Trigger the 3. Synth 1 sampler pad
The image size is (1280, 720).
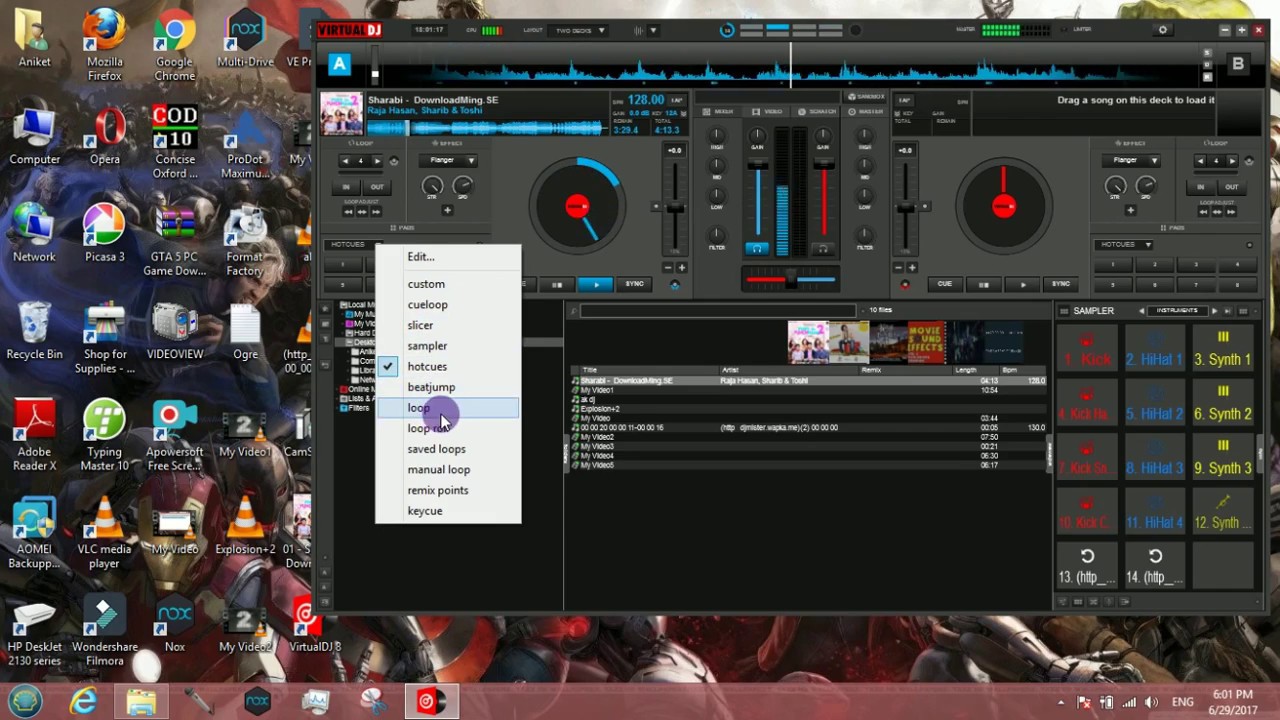pyautogui.click(x=1222, y=350)
